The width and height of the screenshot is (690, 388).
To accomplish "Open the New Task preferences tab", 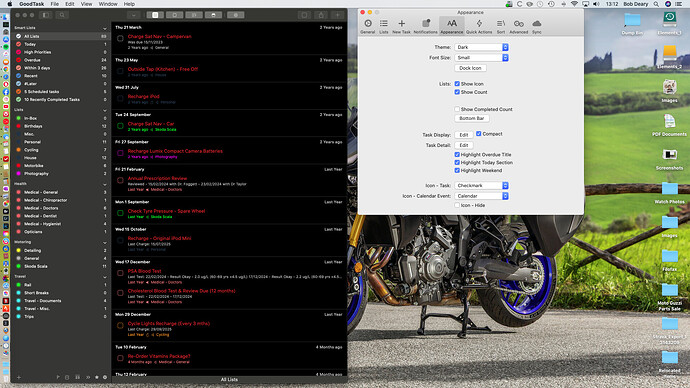I will 401,26.
